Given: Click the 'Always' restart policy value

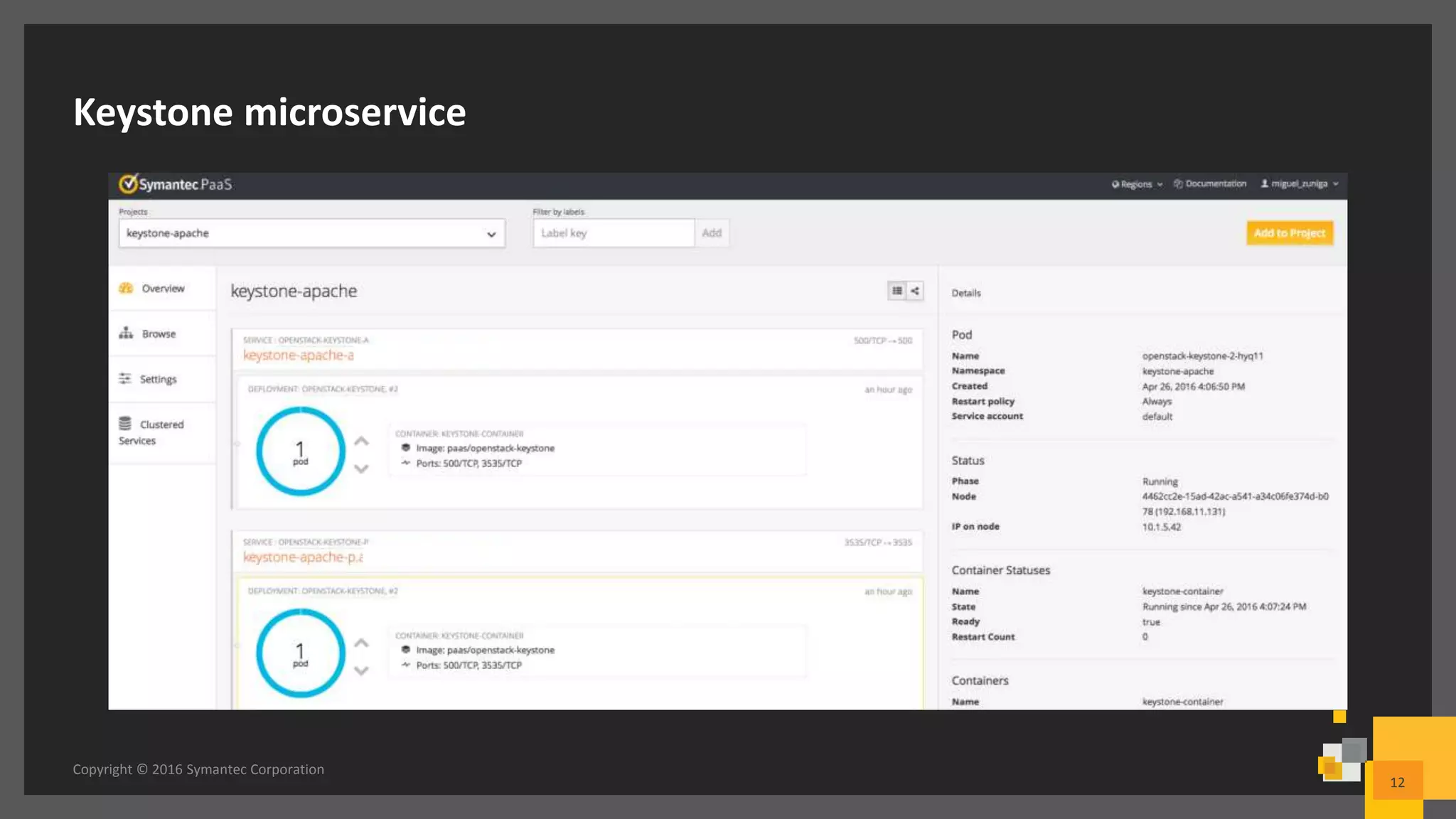Looking at the screenshot, I should [1157, 402].
